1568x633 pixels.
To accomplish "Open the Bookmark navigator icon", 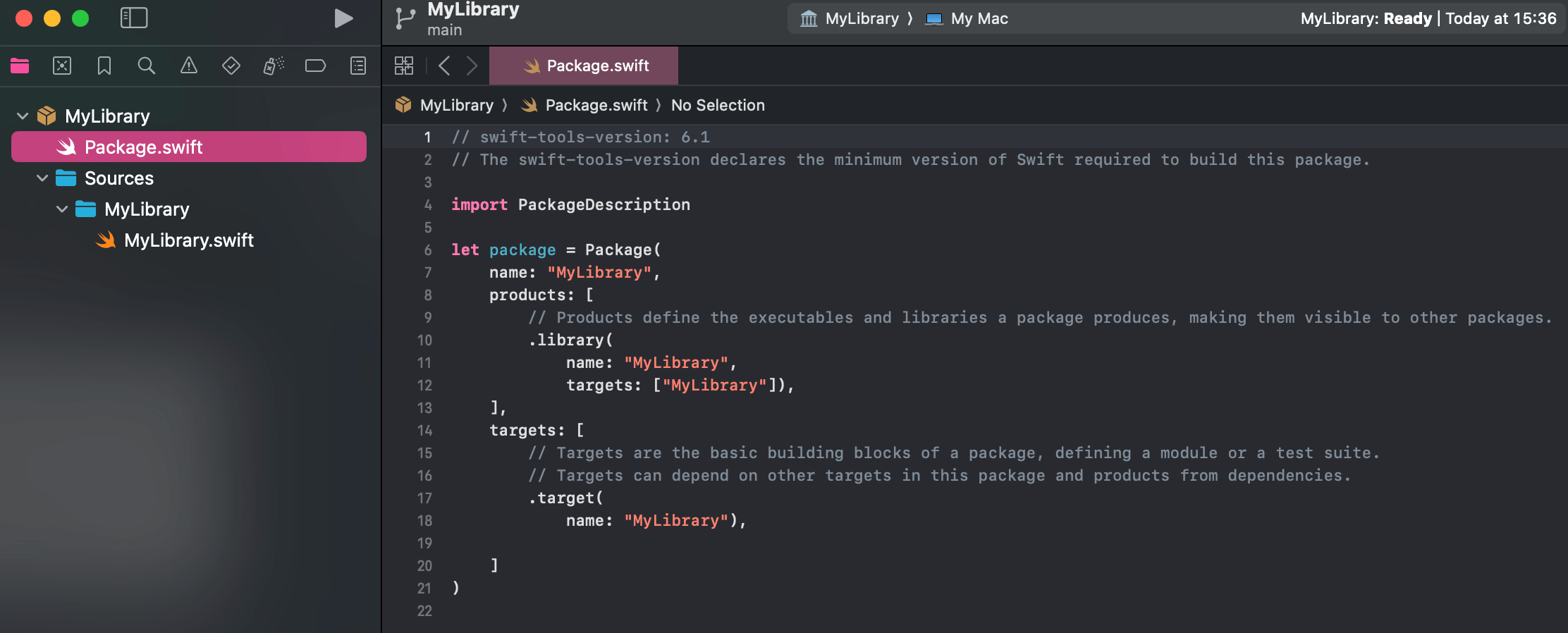I will tap(104, 66).
